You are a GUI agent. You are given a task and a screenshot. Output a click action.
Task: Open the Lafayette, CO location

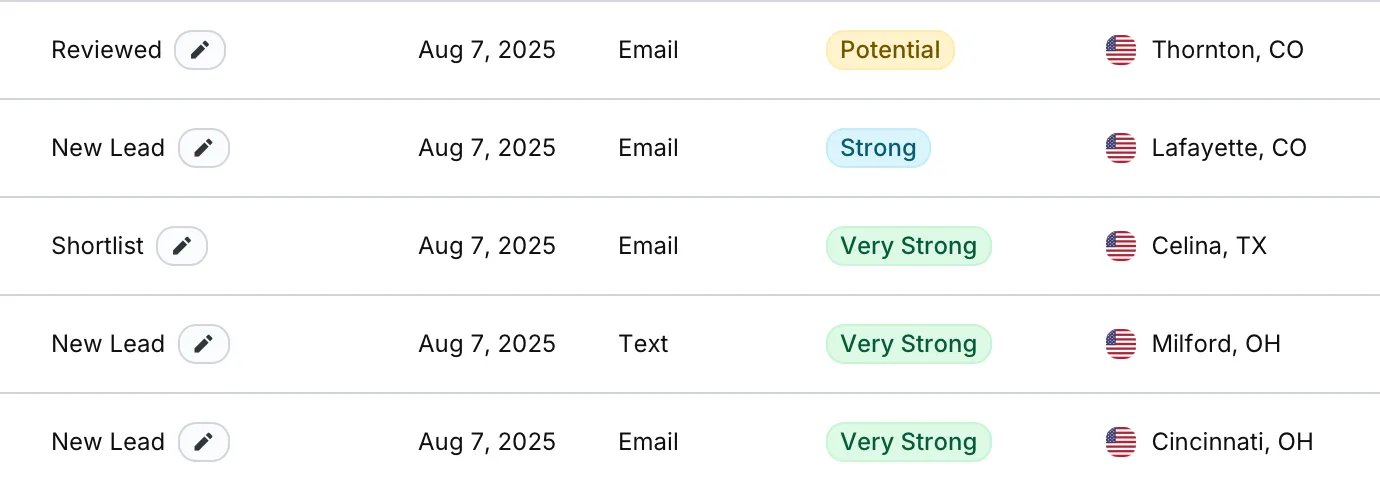[x=1229, y=148]
